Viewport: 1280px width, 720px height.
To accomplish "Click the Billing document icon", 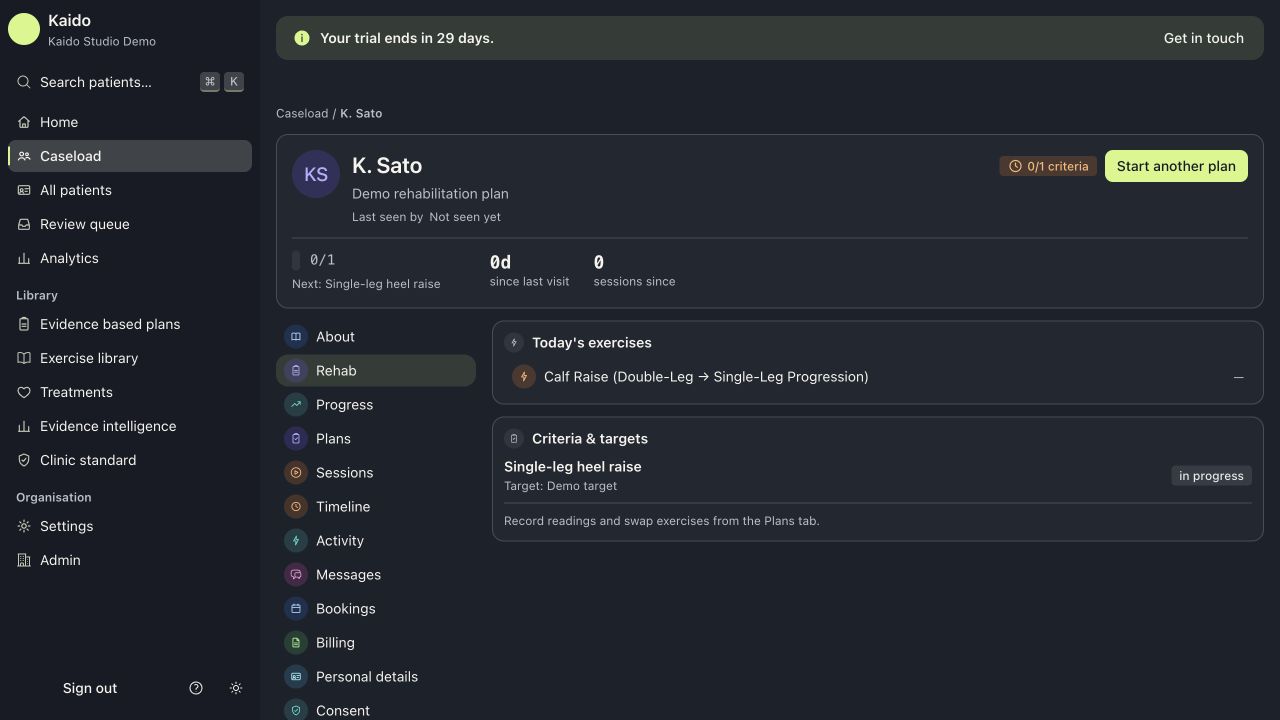I will point(296,643).
